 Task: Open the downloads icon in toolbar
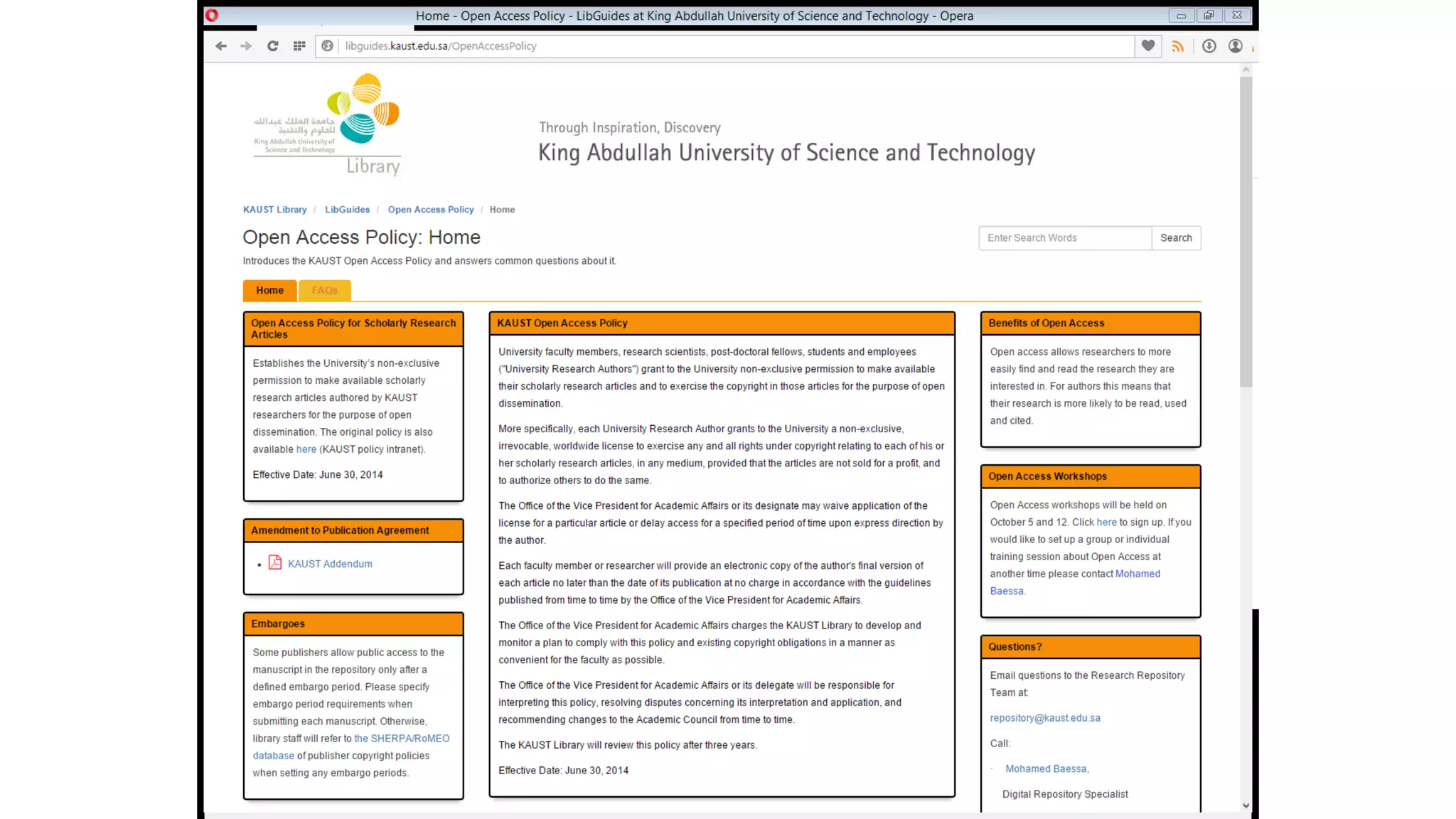click(x=1209, y=46)
